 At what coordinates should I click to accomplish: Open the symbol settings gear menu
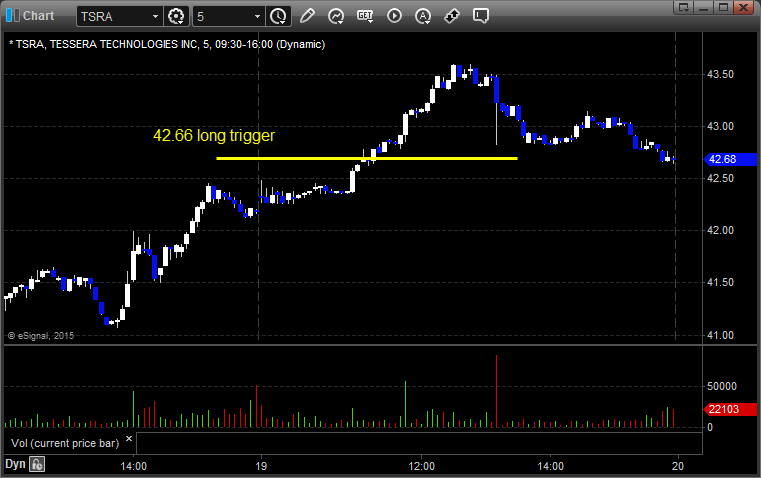pyautogui.click(x=176, y=16)
